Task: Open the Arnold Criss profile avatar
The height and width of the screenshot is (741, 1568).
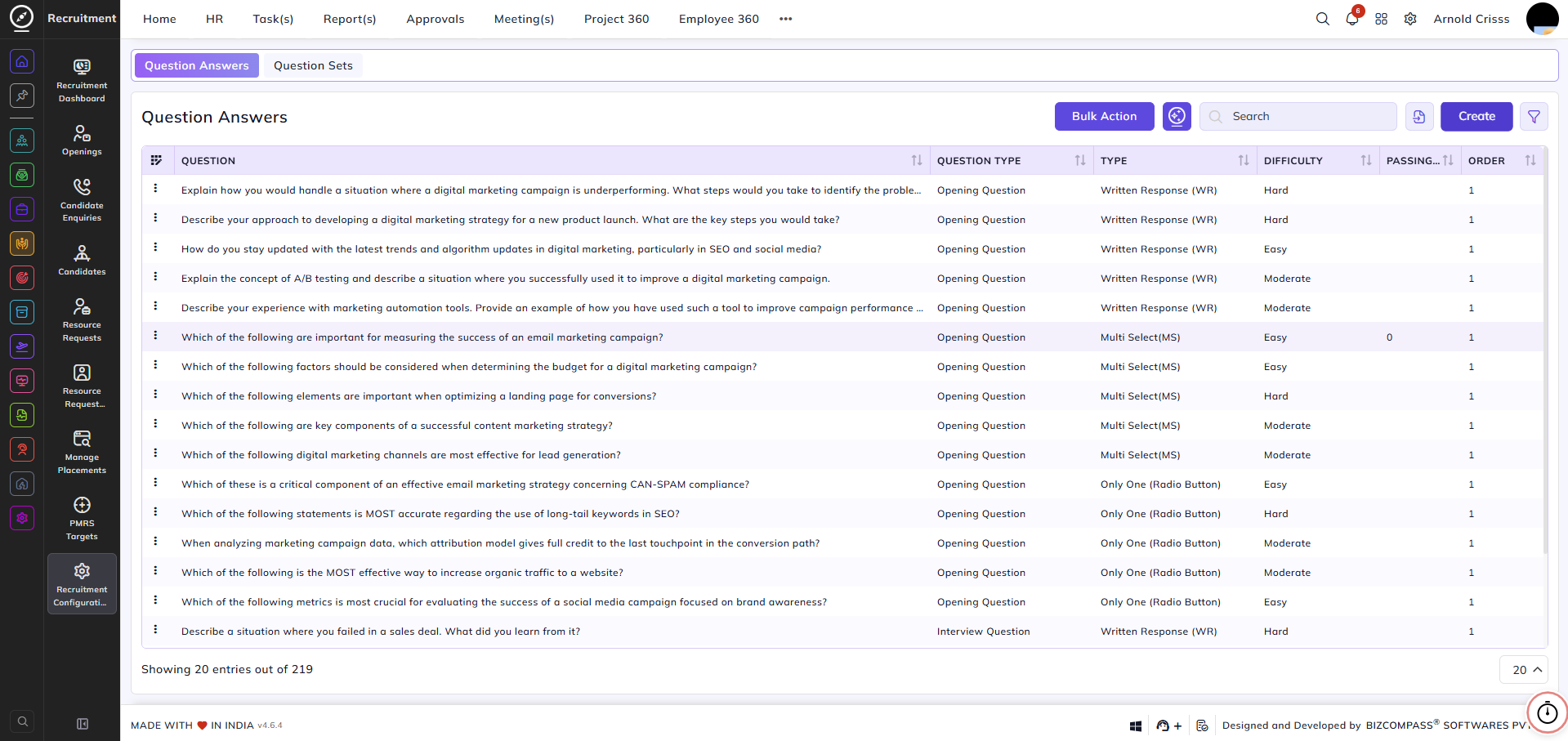Action: tap(1542, 19)
